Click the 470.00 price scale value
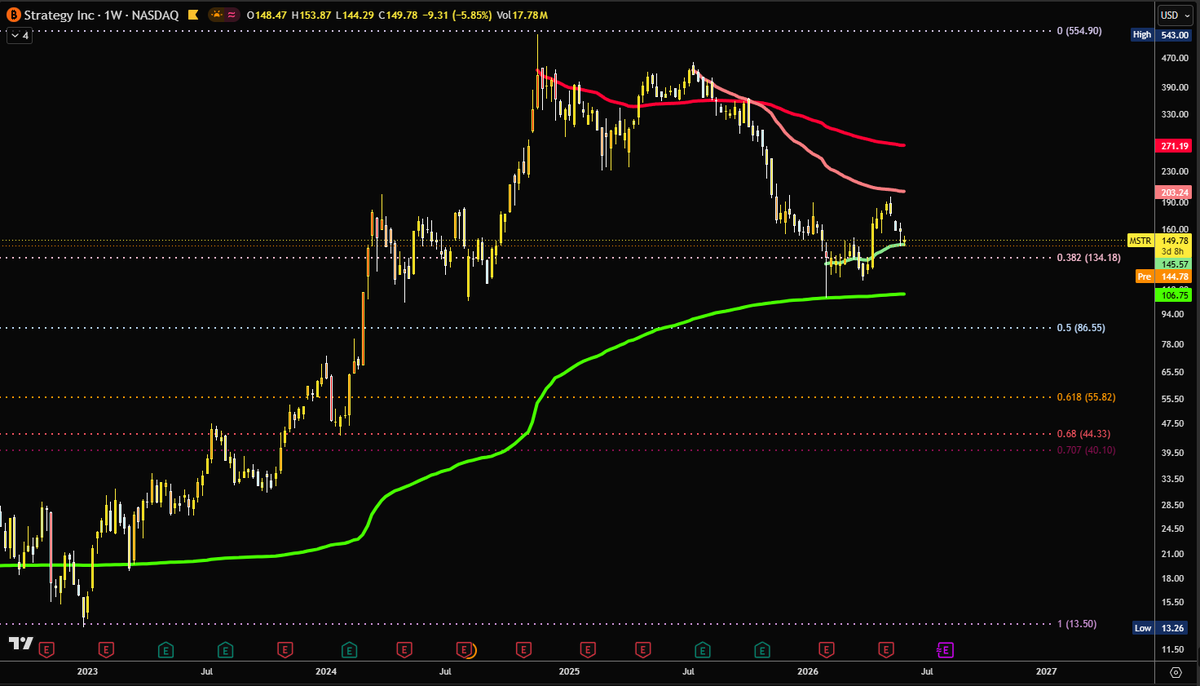Screen dimensions: 1200x686 click(1174, 59)
